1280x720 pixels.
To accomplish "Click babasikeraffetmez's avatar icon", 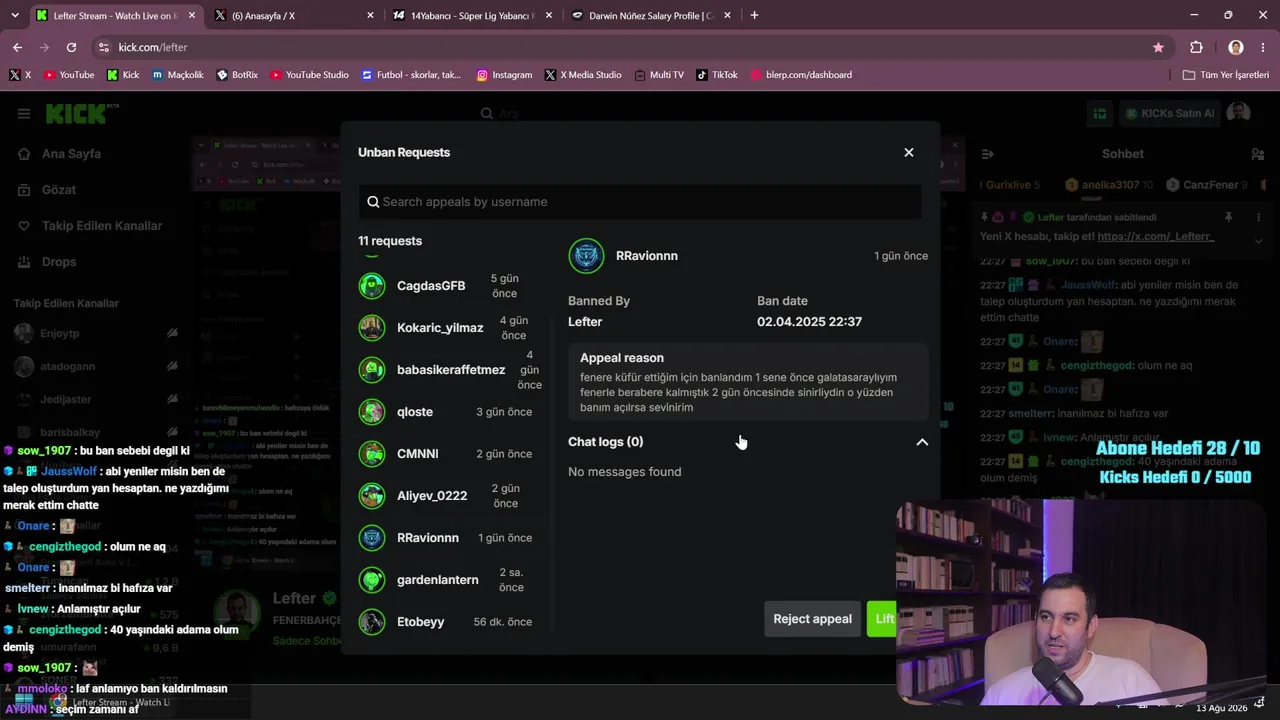I will [x=372, y=370].
